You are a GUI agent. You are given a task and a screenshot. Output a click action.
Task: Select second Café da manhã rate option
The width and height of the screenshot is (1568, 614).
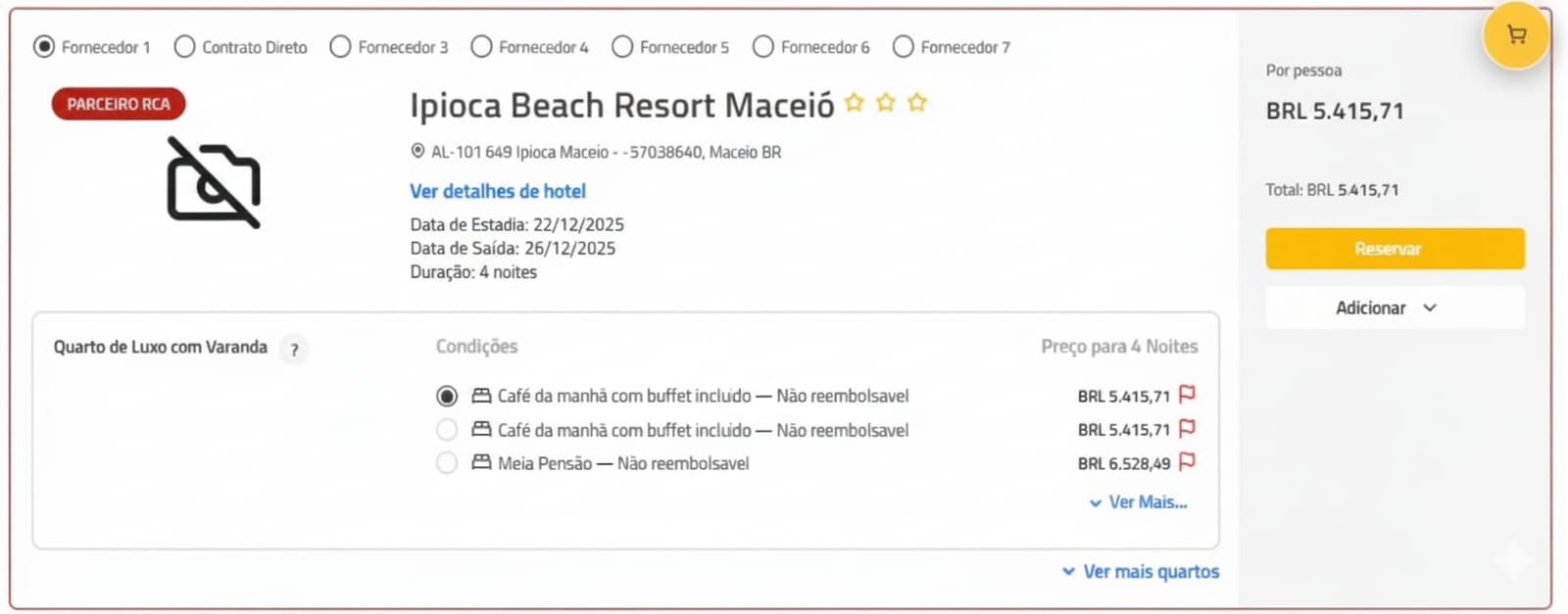point(447,430)
